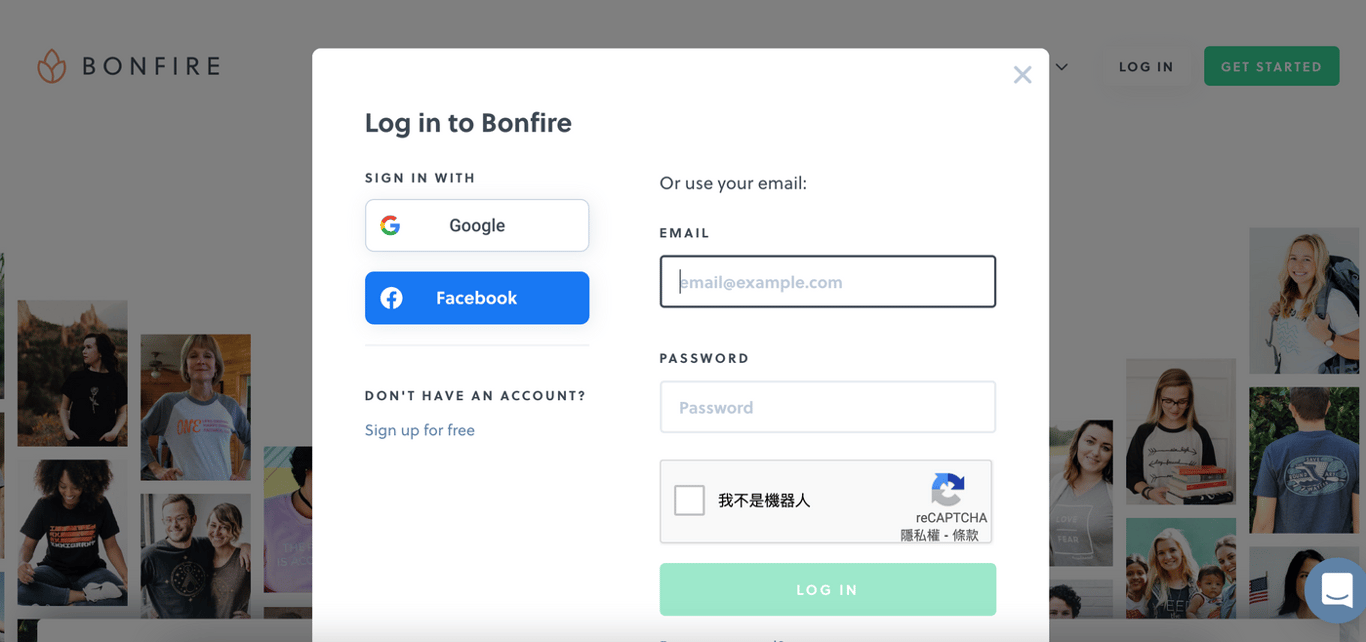Screen dimensions: 1366x642
Task: Open the girl with books photo thumbnail
Action: pyautogui.click(x=1181, y=431)
